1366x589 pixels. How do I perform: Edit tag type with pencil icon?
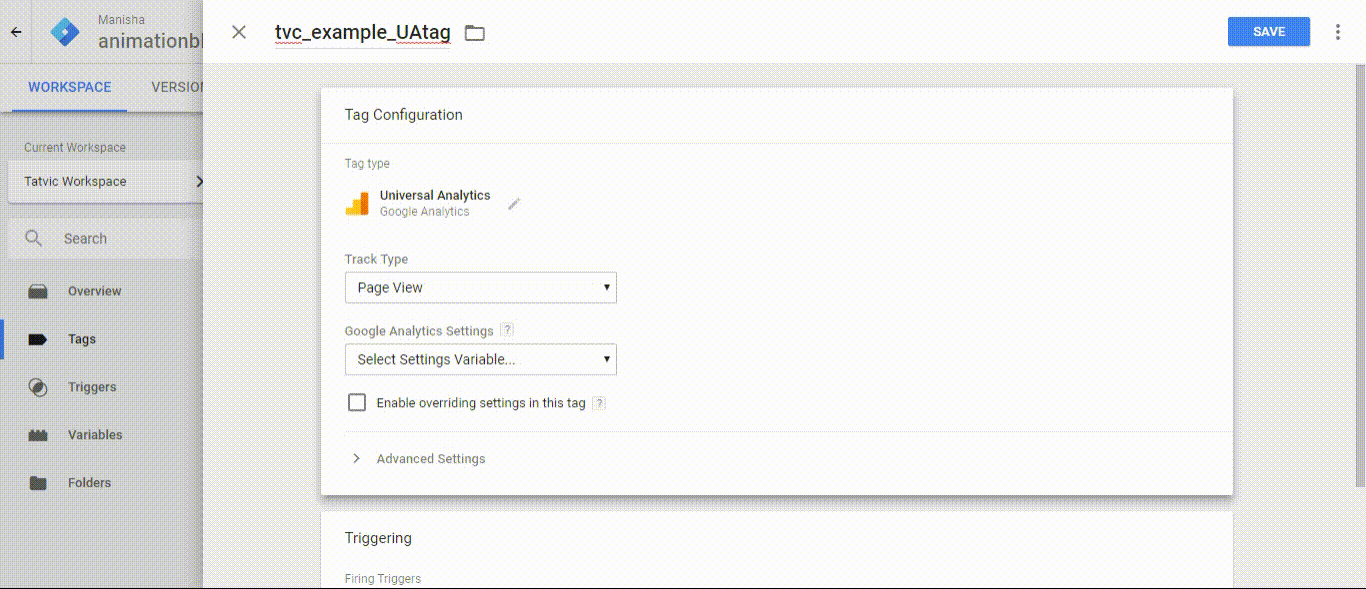514,203
